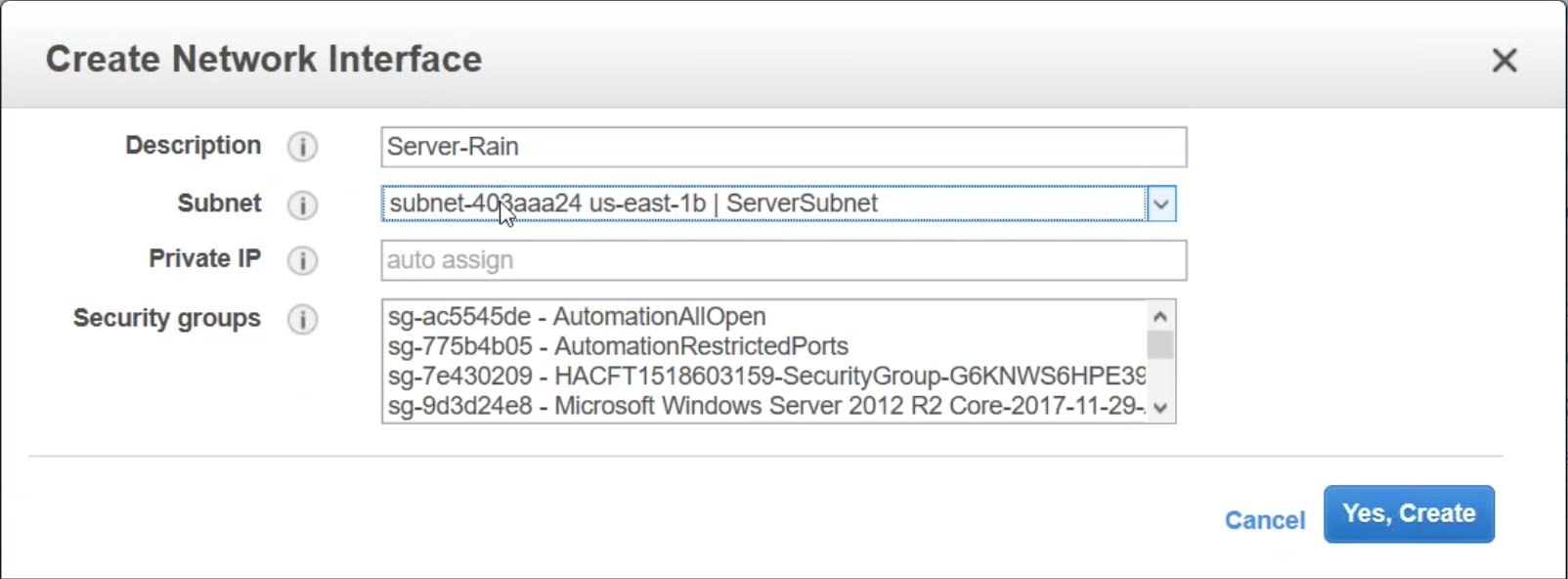Click the security groups scroll down arrow
The height and width of the screenshot is (579, 1568).
(1160, 408)
